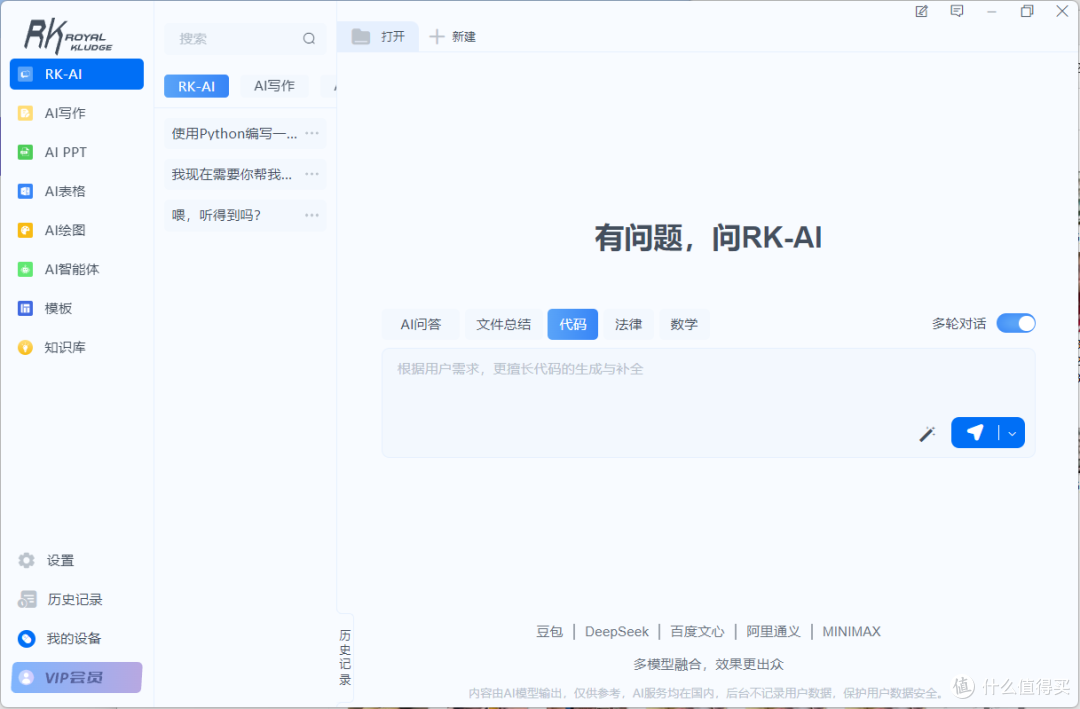
Task: Open more options for 使用Python编写一... chat
Action: 312,133
